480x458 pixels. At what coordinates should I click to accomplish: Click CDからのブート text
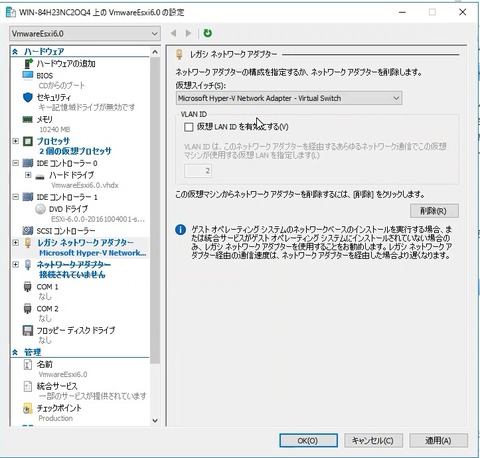pyautogui.click(x=62, y=86)
